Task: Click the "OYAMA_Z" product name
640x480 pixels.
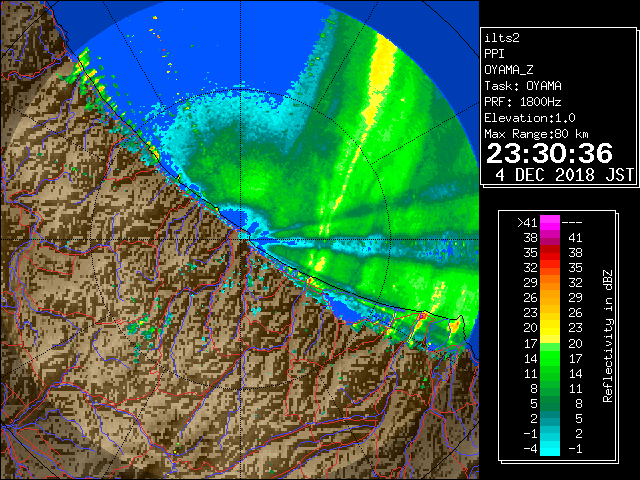Action: click(x=509, y=70)
